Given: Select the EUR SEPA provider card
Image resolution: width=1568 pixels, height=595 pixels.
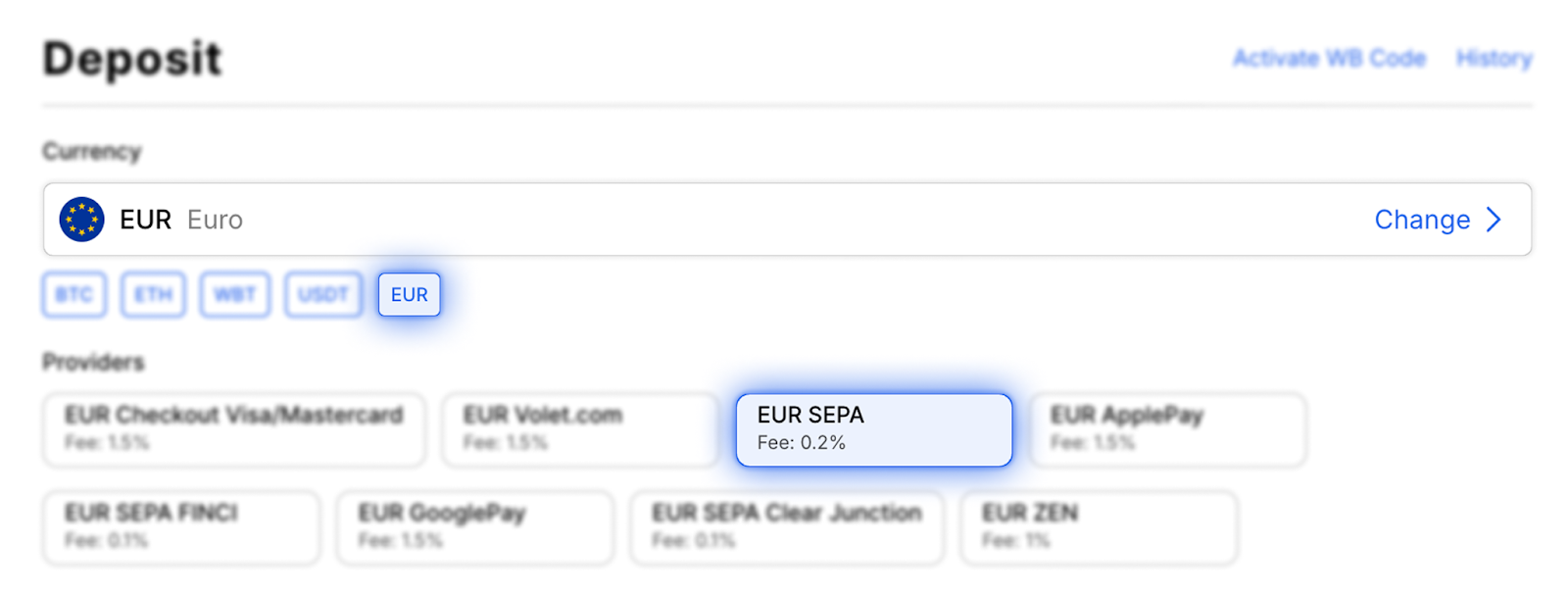Looking at the screenshot, I should point(873,429).
